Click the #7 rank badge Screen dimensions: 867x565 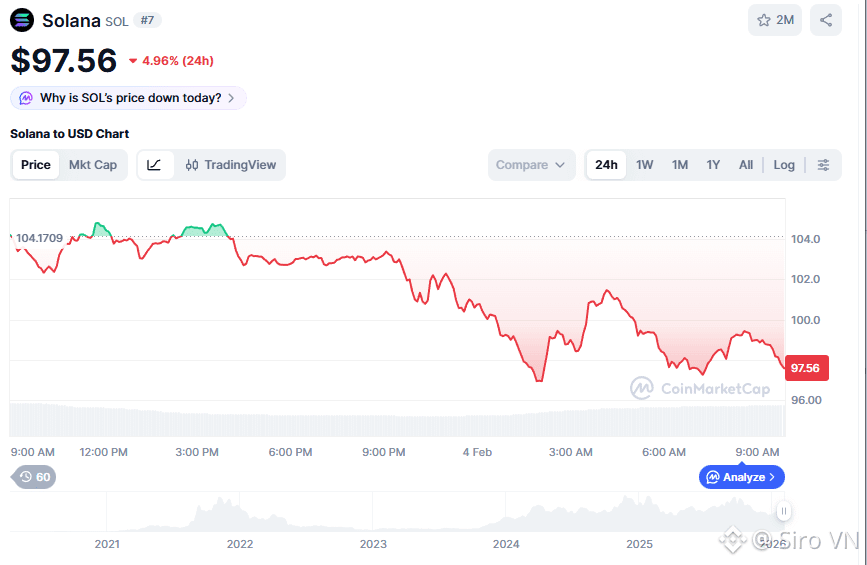point(146,20)
